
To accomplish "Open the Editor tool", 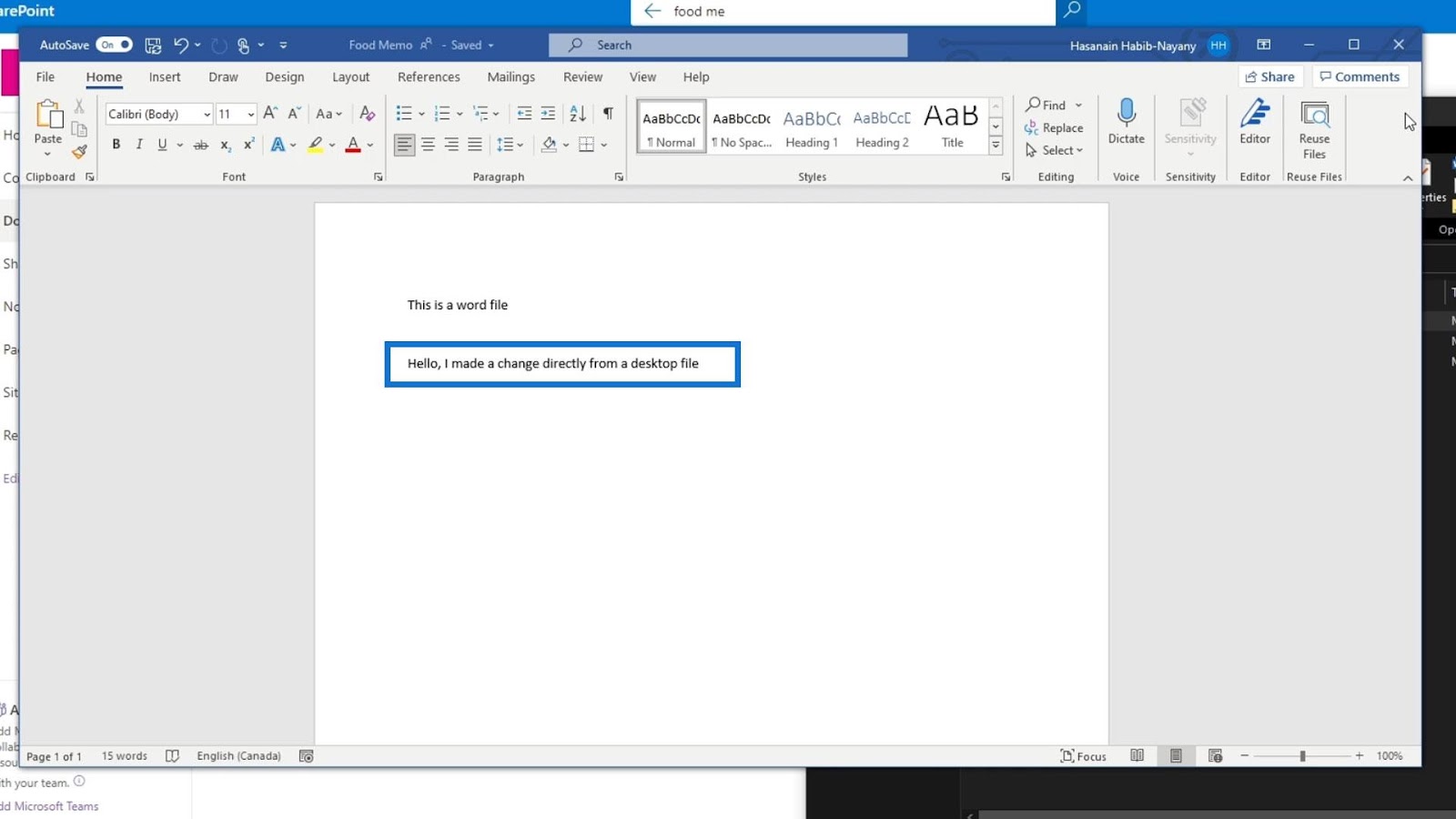I will (x=1254, y=121).
